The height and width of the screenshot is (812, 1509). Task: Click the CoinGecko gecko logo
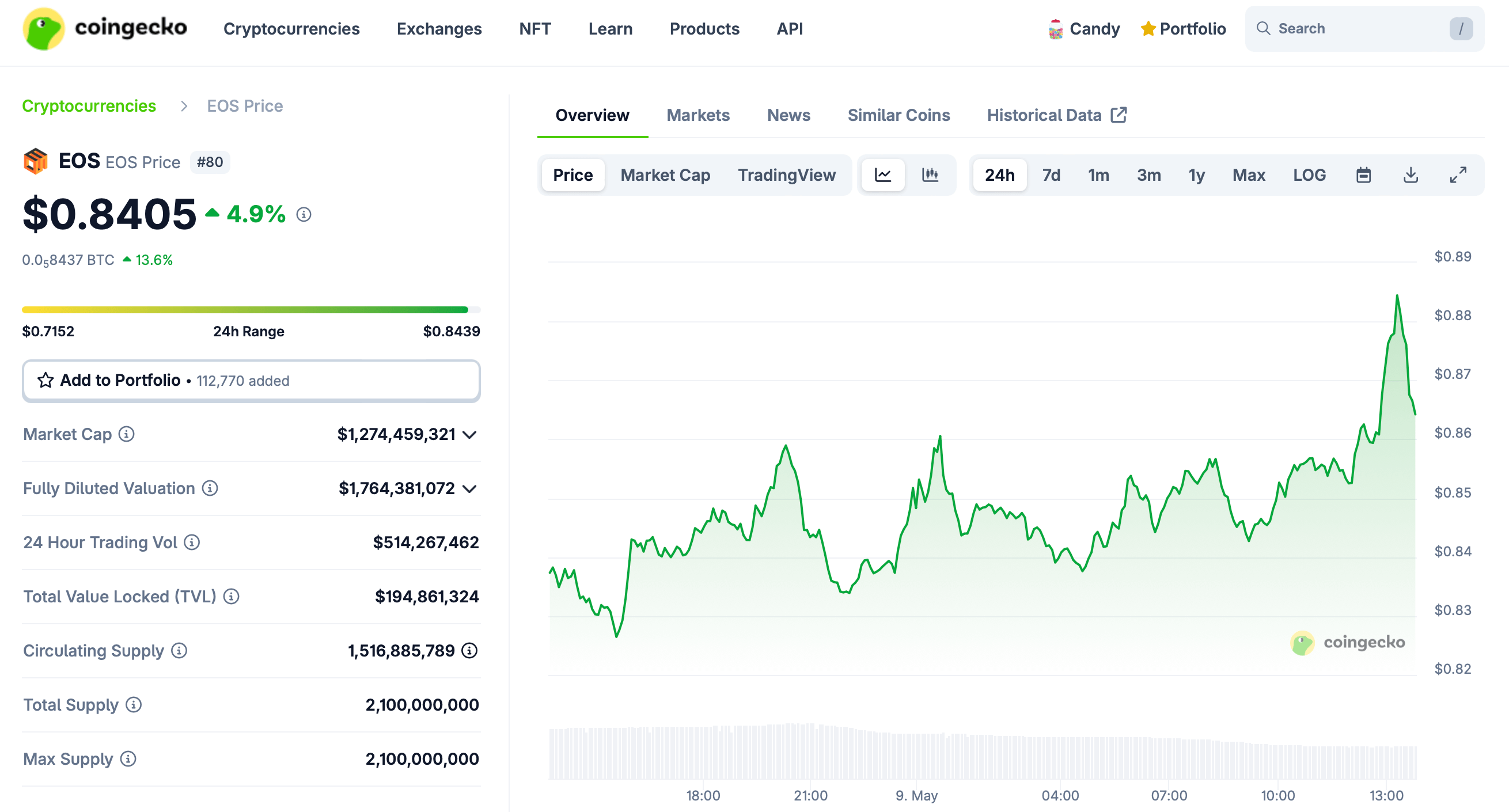click(43, 28)
